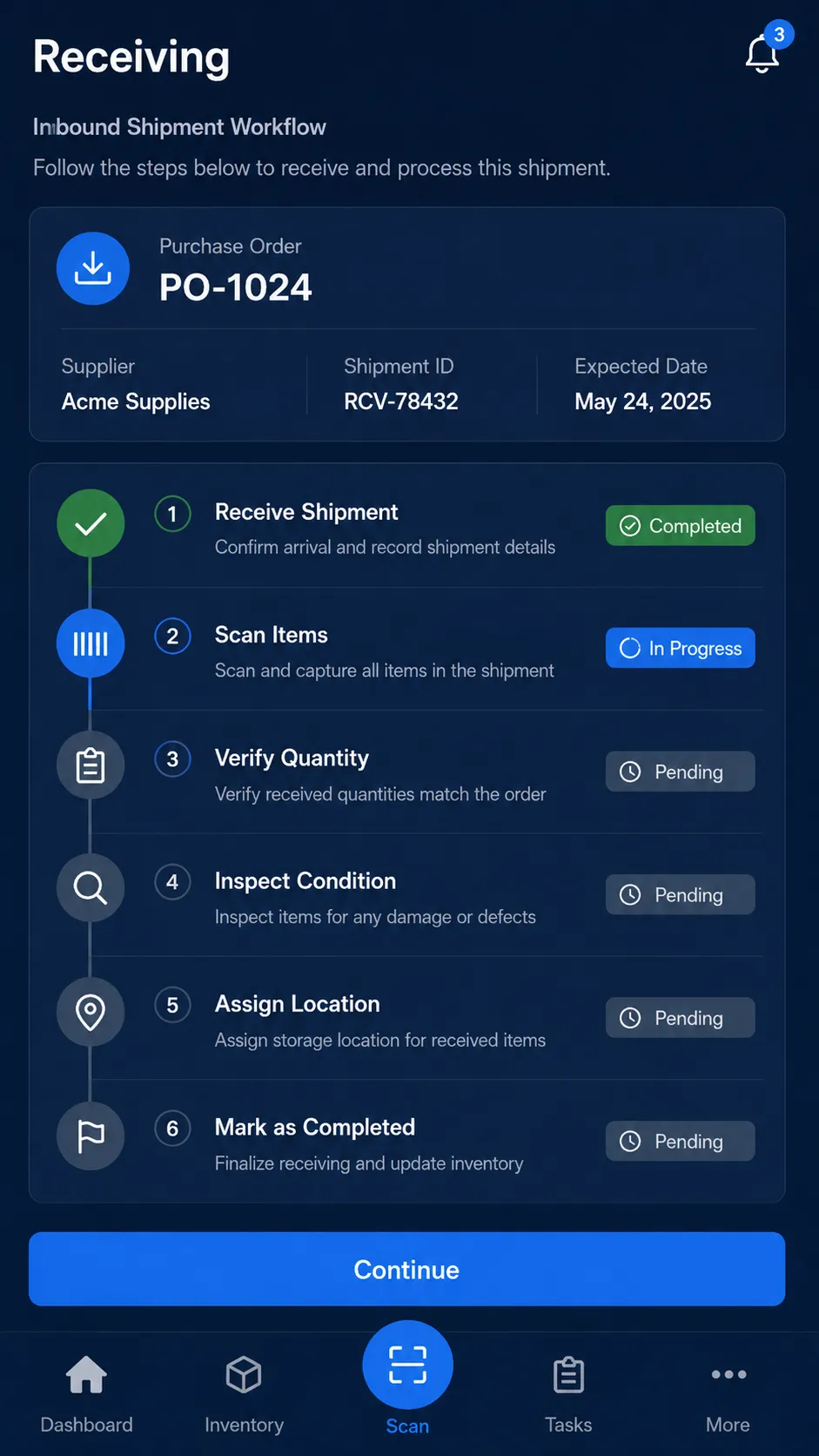Viewport: 819px width, 1456px height.
Task: Open the Scan Items step title
Action: [x=272, y=635]
